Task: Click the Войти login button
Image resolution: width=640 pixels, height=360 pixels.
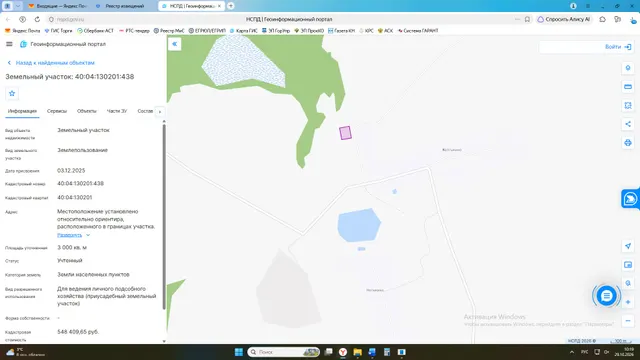Action: click(x=618, y=47)
